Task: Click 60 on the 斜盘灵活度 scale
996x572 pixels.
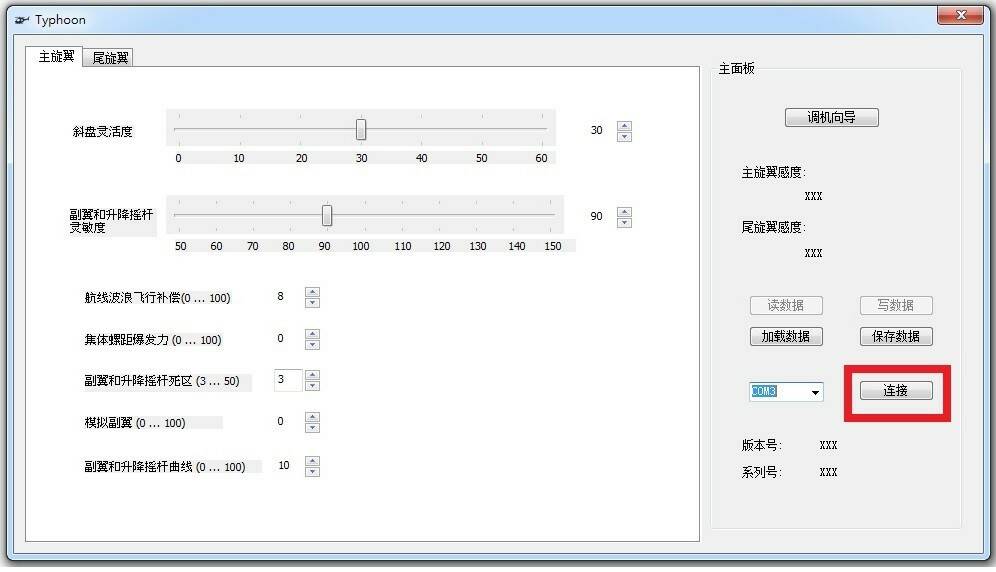Action: pos(541,158)
